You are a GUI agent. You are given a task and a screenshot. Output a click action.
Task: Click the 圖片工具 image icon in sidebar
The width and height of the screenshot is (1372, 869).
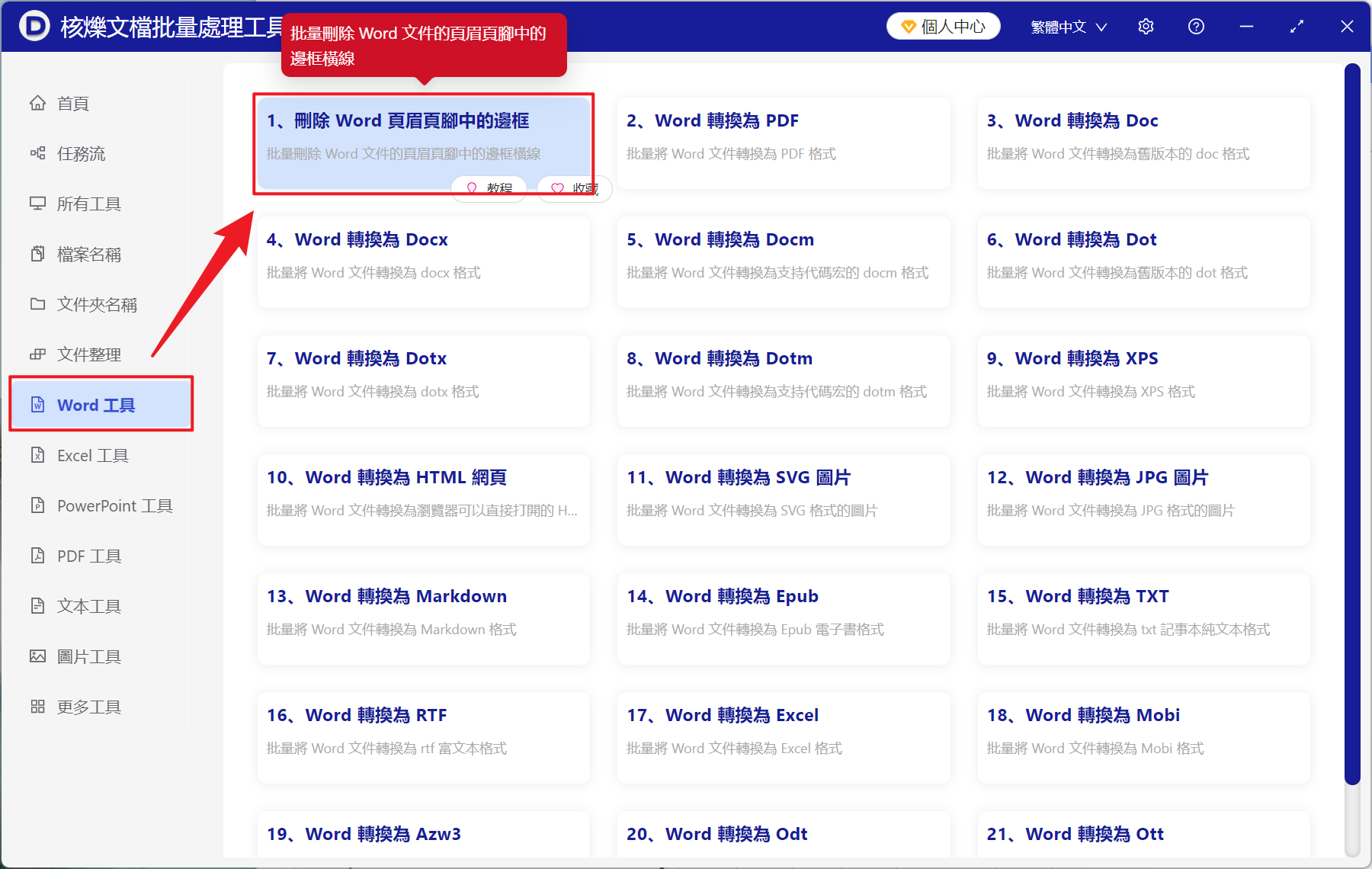click(37, 656)
